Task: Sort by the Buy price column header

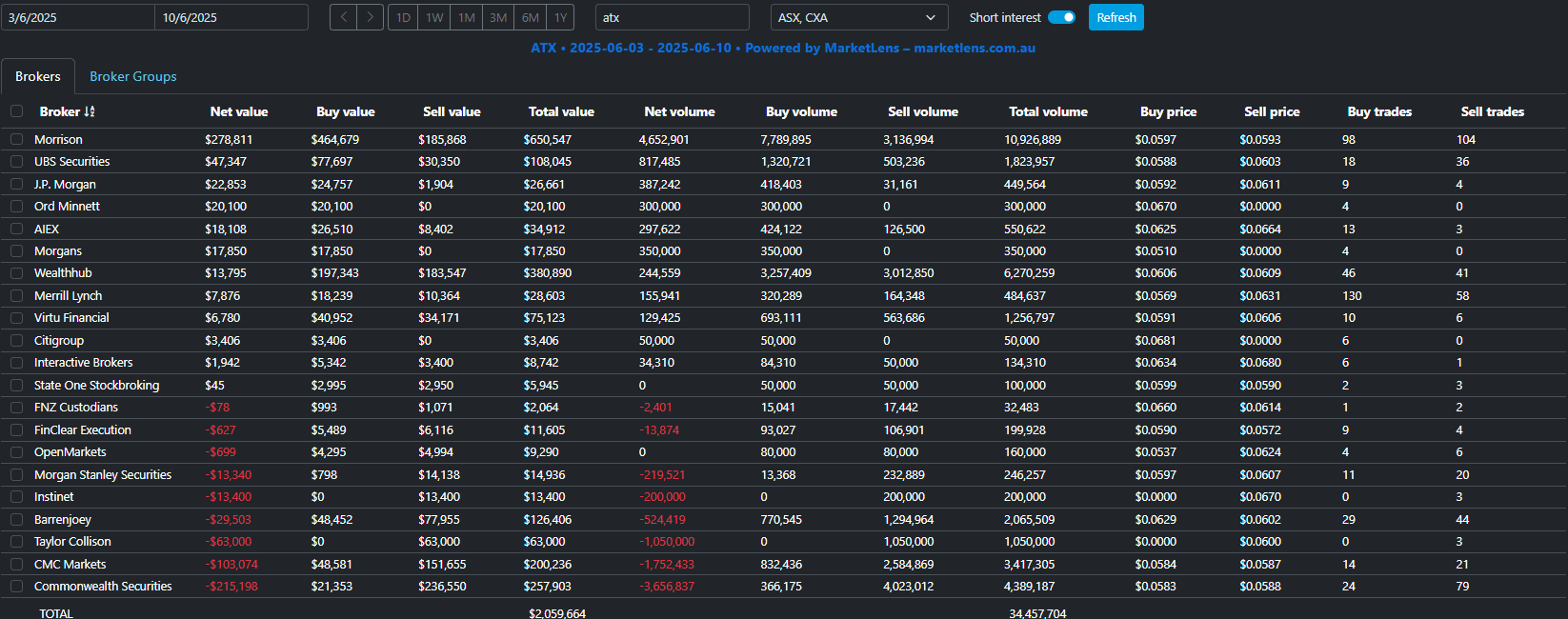Action: click(1168, 111)
